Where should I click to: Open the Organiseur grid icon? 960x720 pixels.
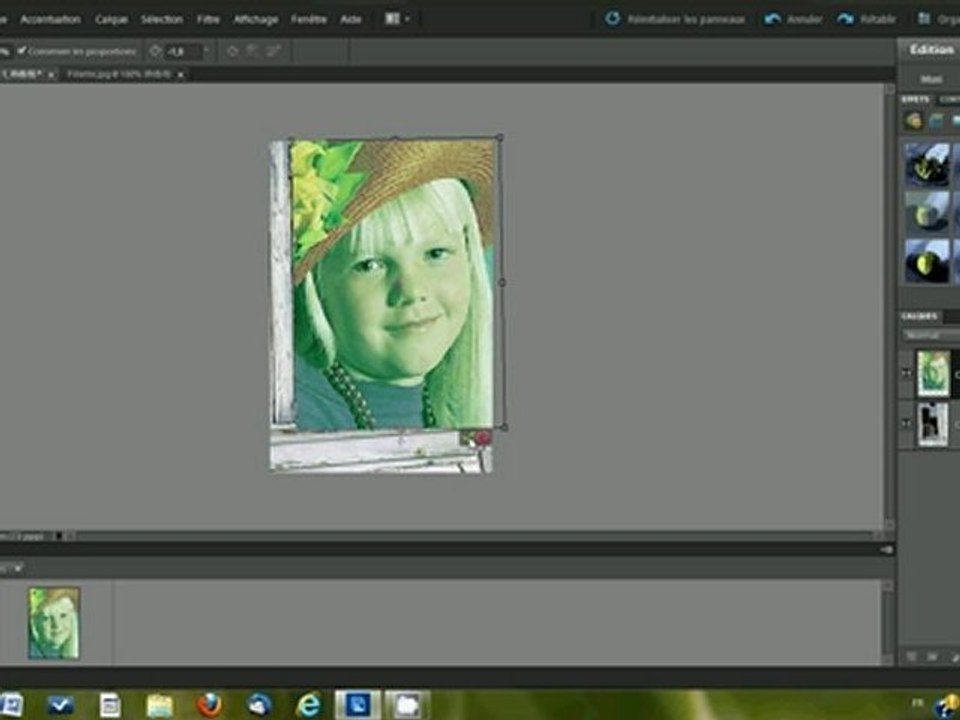(x=924, y=19)
